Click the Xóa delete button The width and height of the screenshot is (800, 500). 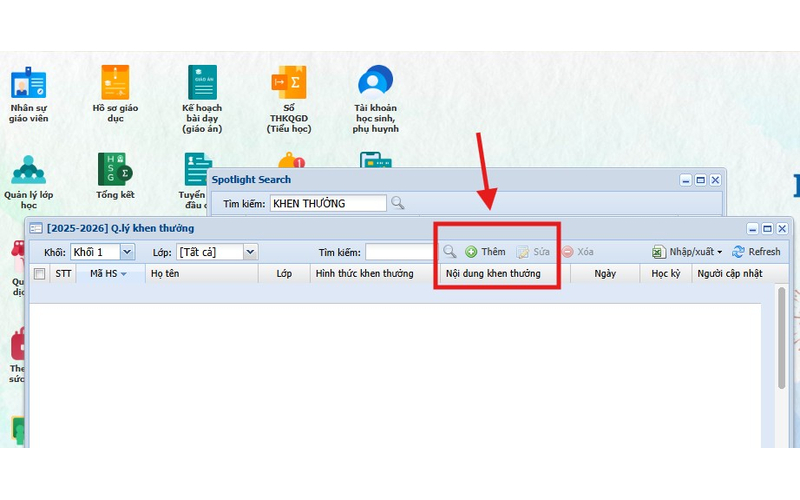coord(578,252)
